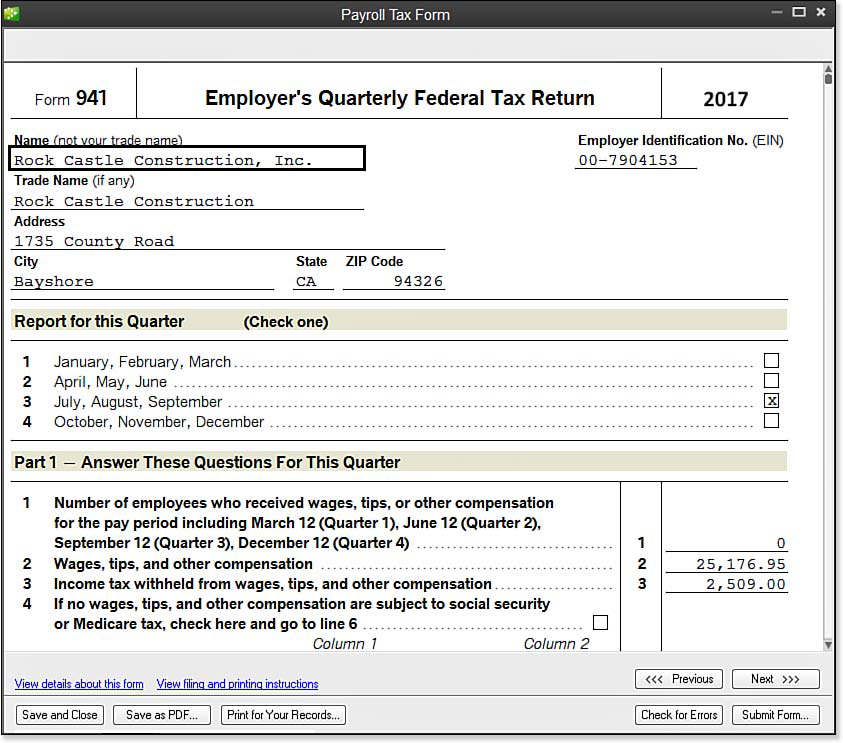Click the form year 2017
843x743 pixels.
tap(725, 99)
